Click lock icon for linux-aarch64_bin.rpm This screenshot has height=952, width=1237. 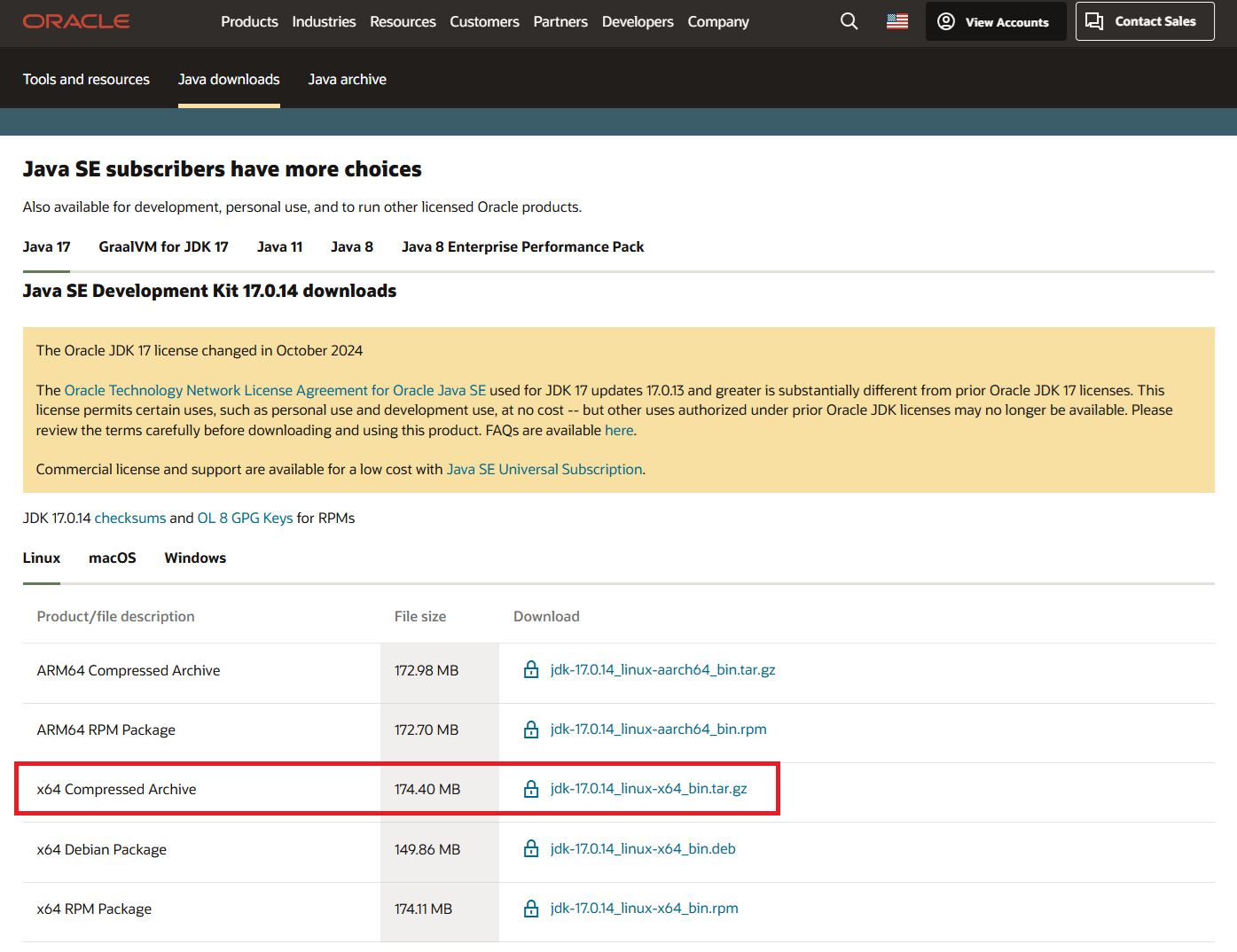[x=531, y=729]
